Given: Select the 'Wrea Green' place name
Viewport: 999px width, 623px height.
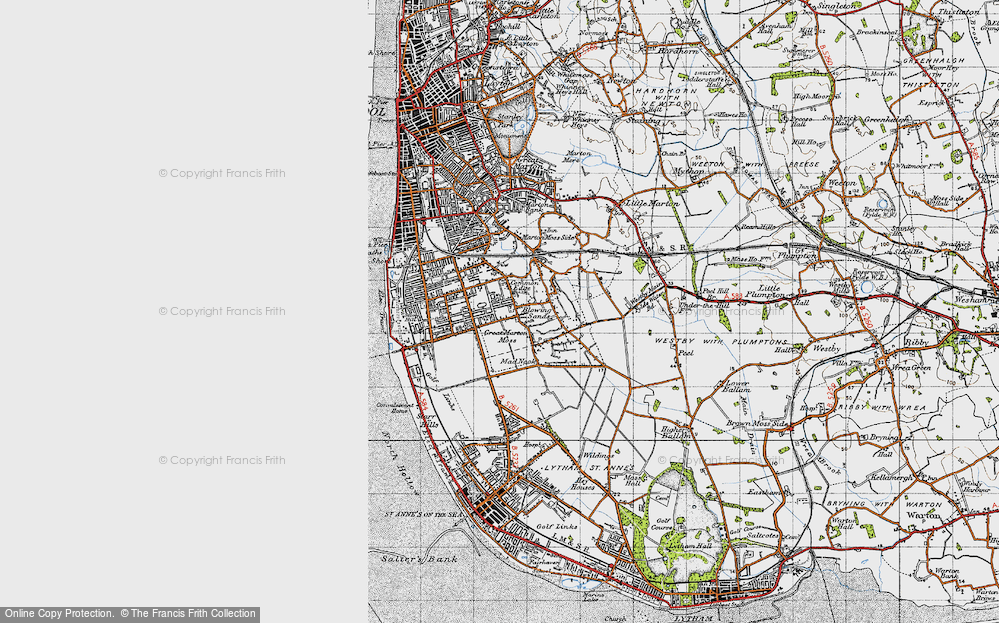Looking at the screenshot, I should [x=909, y=368].
